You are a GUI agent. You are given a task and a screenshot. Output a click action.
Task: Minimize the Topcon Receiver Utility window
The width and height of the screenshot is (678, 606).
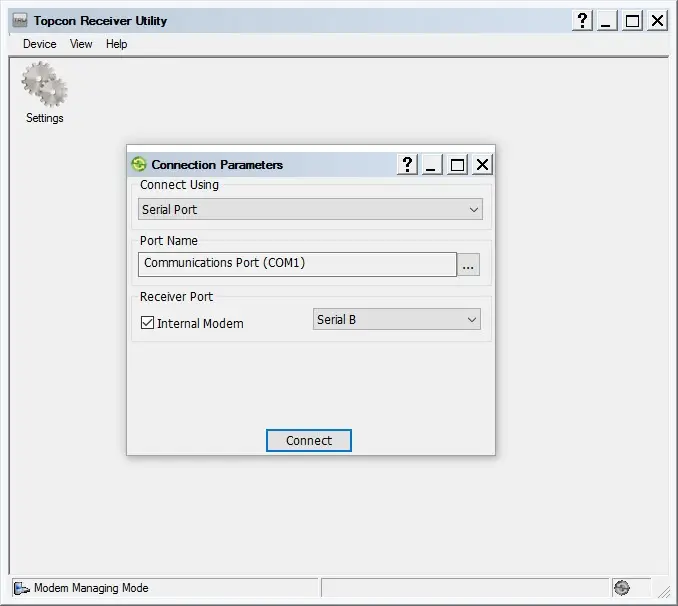[x=607, y=20]
